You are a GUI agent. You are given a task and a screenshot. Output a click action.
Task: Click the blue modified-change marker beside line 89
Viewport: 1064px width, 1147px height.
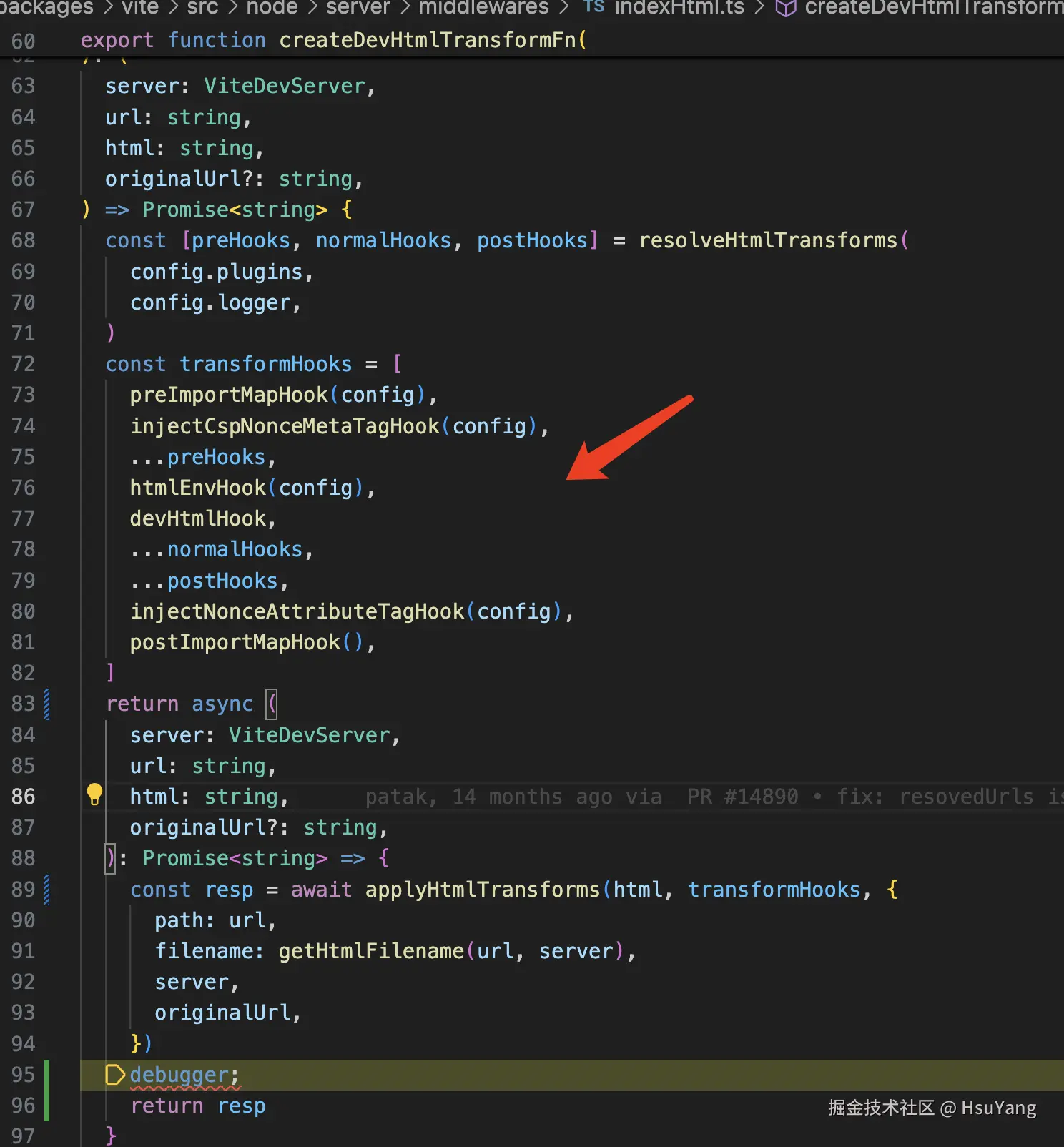point(47,889)
